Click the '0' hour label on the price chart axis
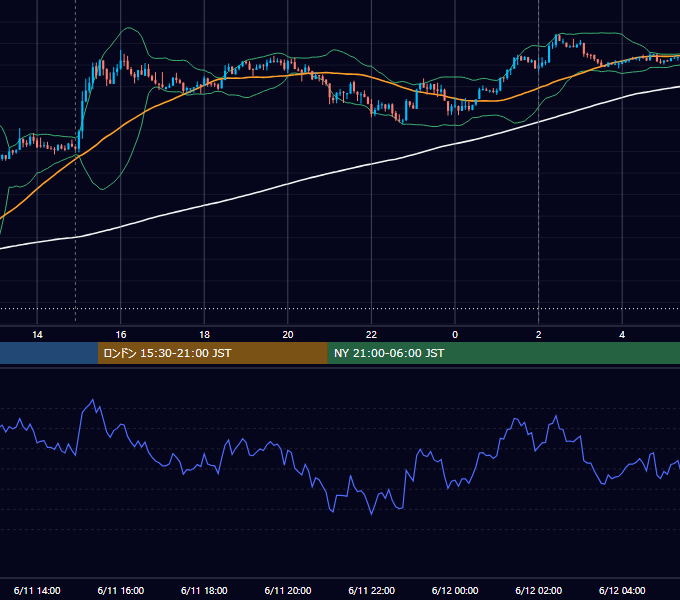 point(455,335)
